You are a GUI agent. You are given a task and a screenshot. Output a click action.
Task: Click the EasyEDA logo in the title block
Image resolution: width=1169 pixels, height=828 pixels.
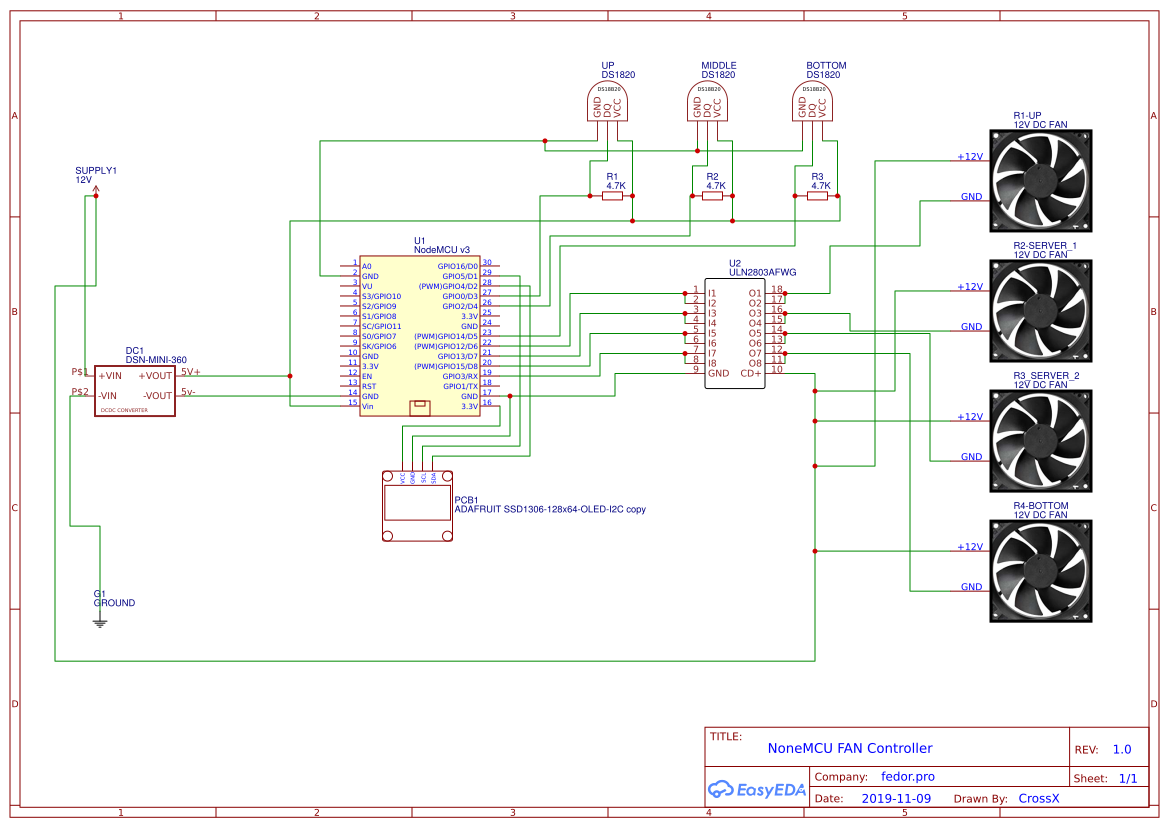click(757, 790)
